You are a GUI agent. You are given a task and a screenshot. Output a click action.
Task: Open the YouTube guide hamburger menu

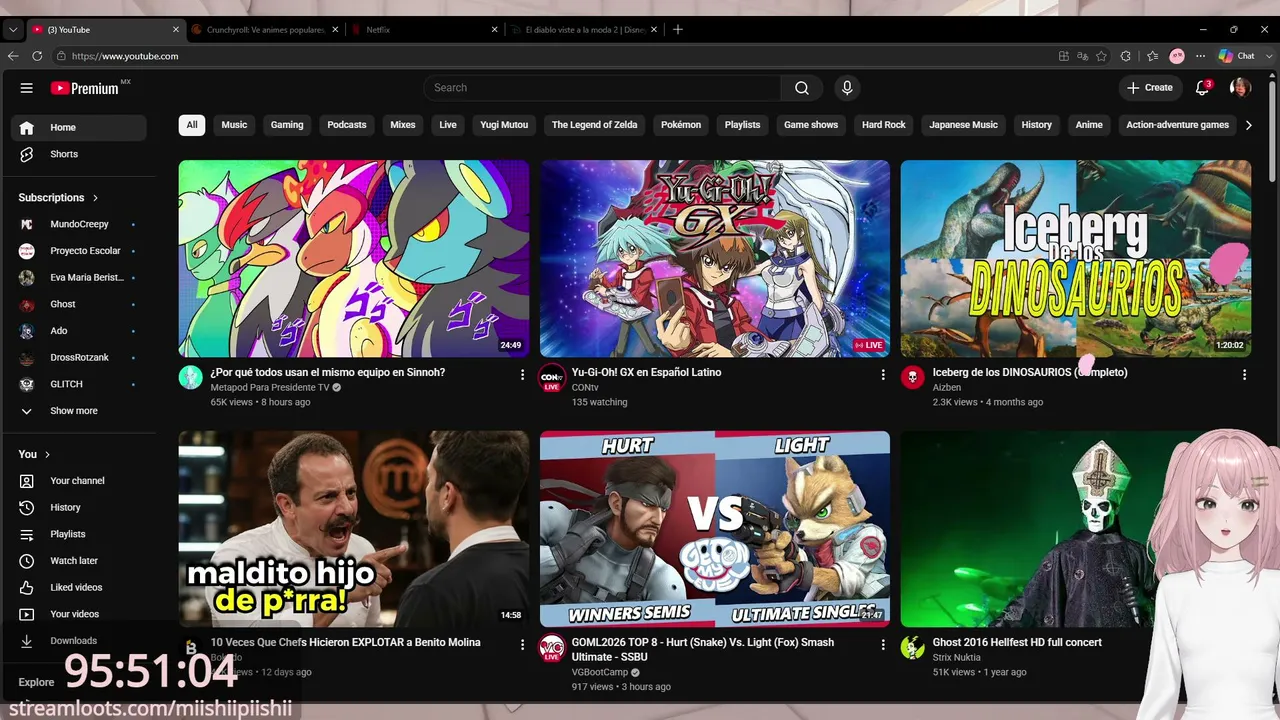(x=27, y=88)
